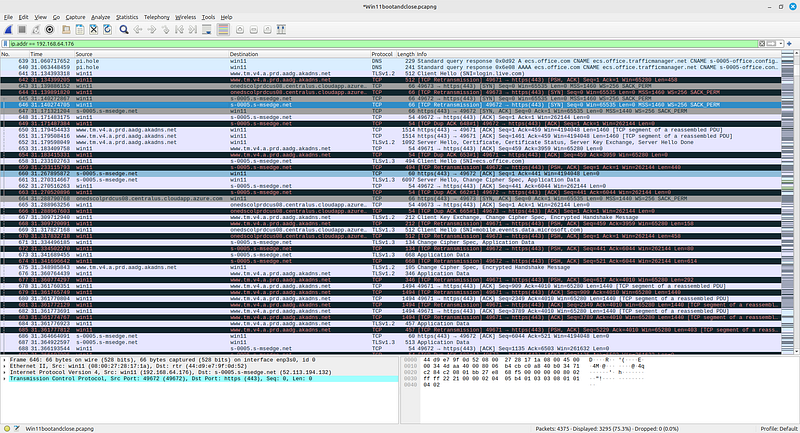Screen dimensions: 800x433
Task: Open the Help menu
Action: point(227,17)
